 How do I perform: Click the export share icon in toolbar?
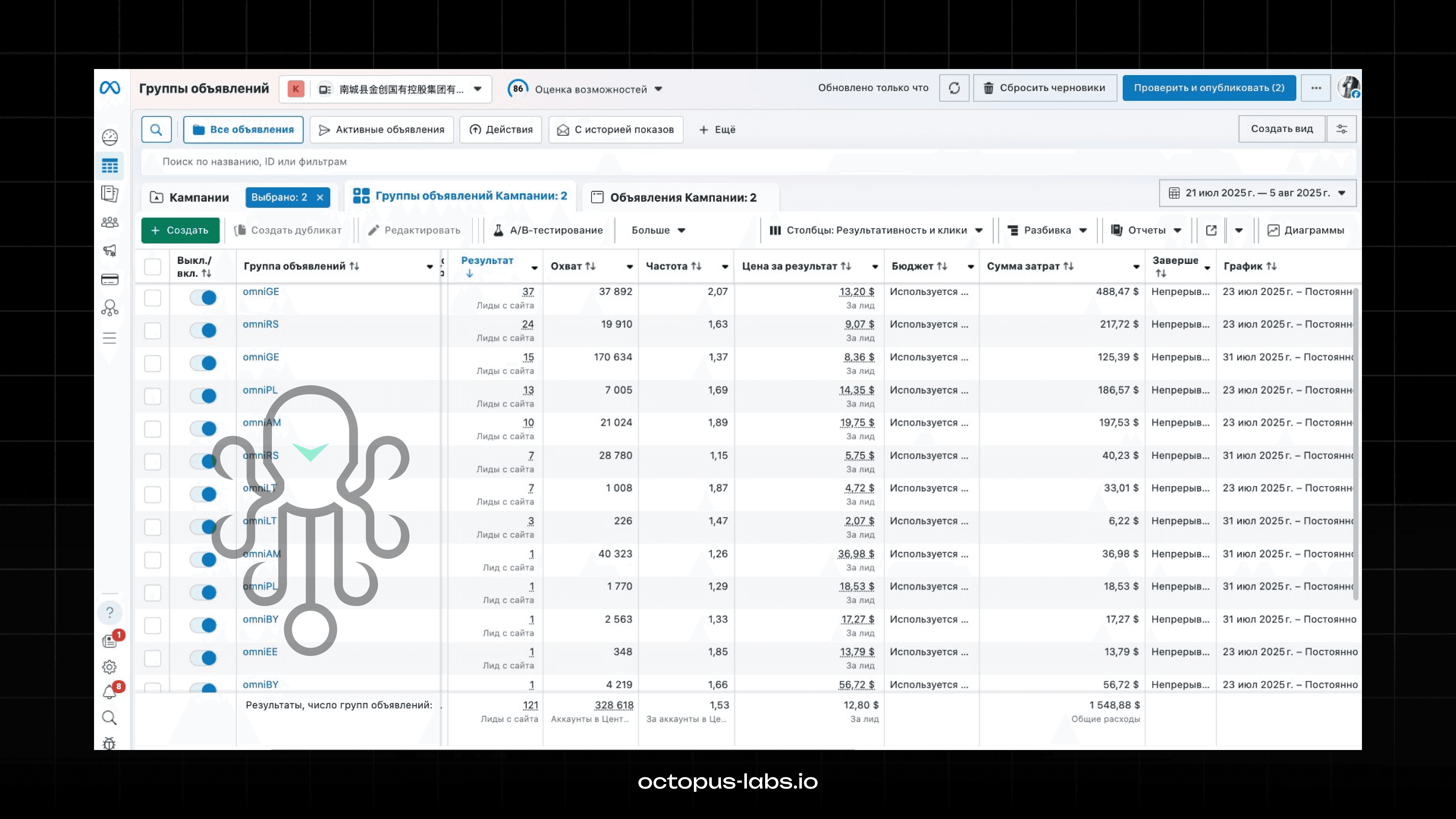[1211, 230]
